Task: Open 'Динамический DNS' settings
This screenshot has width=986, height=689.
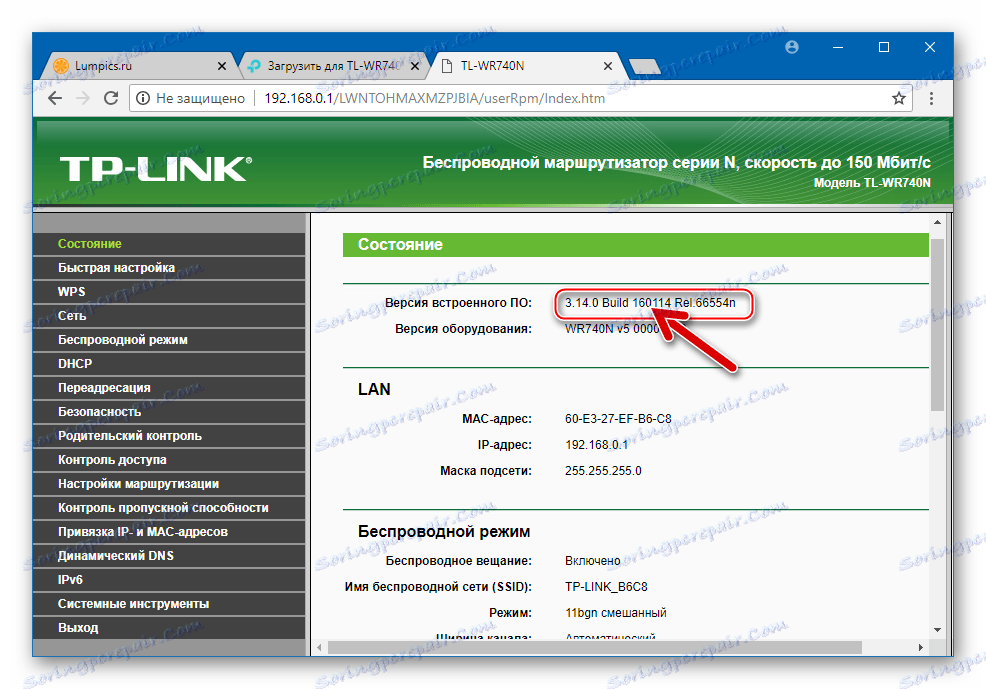Action: tap(169, 556)
